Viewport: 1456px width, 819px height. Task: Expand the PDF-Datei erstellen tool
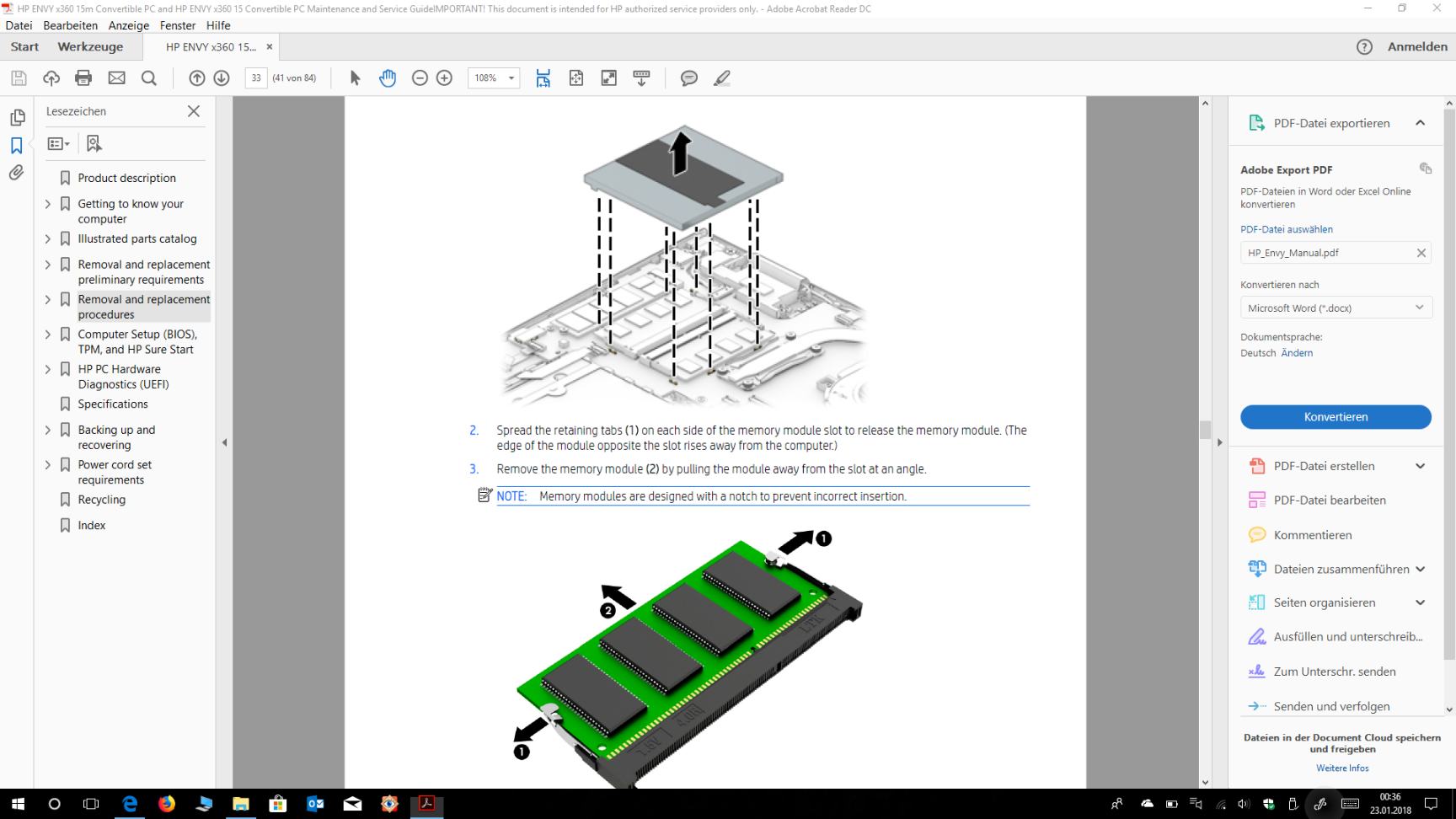coord(1420,466)
